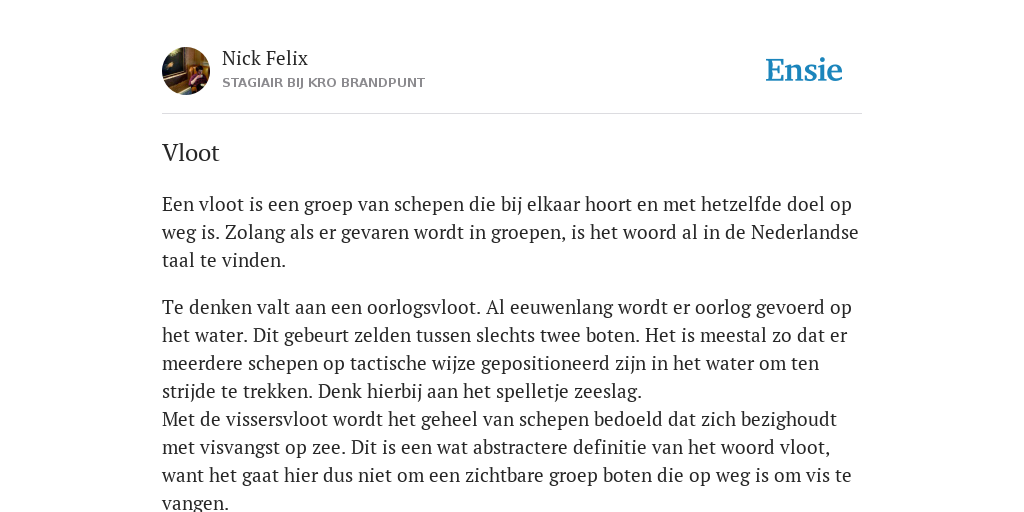Select the 'Stagiair bij KRO Brandpunt' subtitle
Image resolution: width=1024 pixels, height=512 pixels.
pyautogui.click(x=323, y=83)
